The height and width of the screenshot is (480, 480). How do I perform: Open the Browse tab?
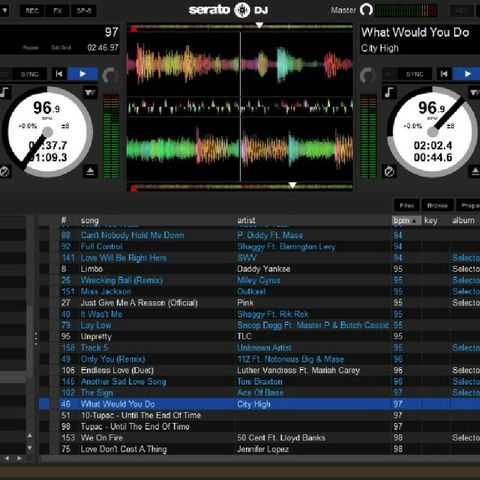point(437,205)
